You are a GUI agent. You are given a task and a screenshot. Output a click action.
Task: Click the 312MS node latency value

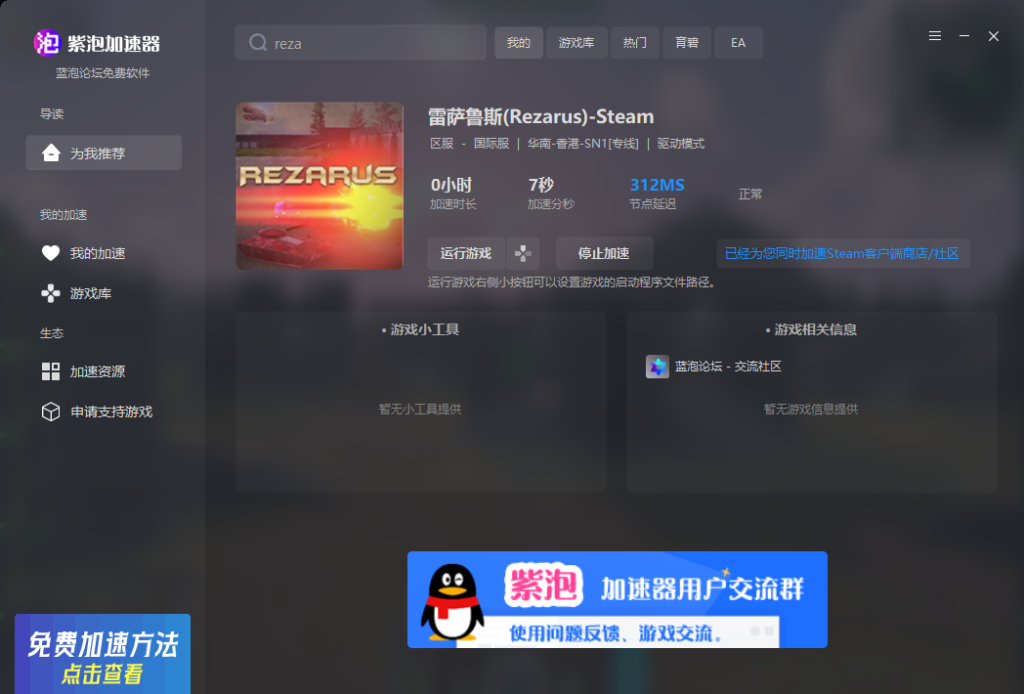pos(657,185)
